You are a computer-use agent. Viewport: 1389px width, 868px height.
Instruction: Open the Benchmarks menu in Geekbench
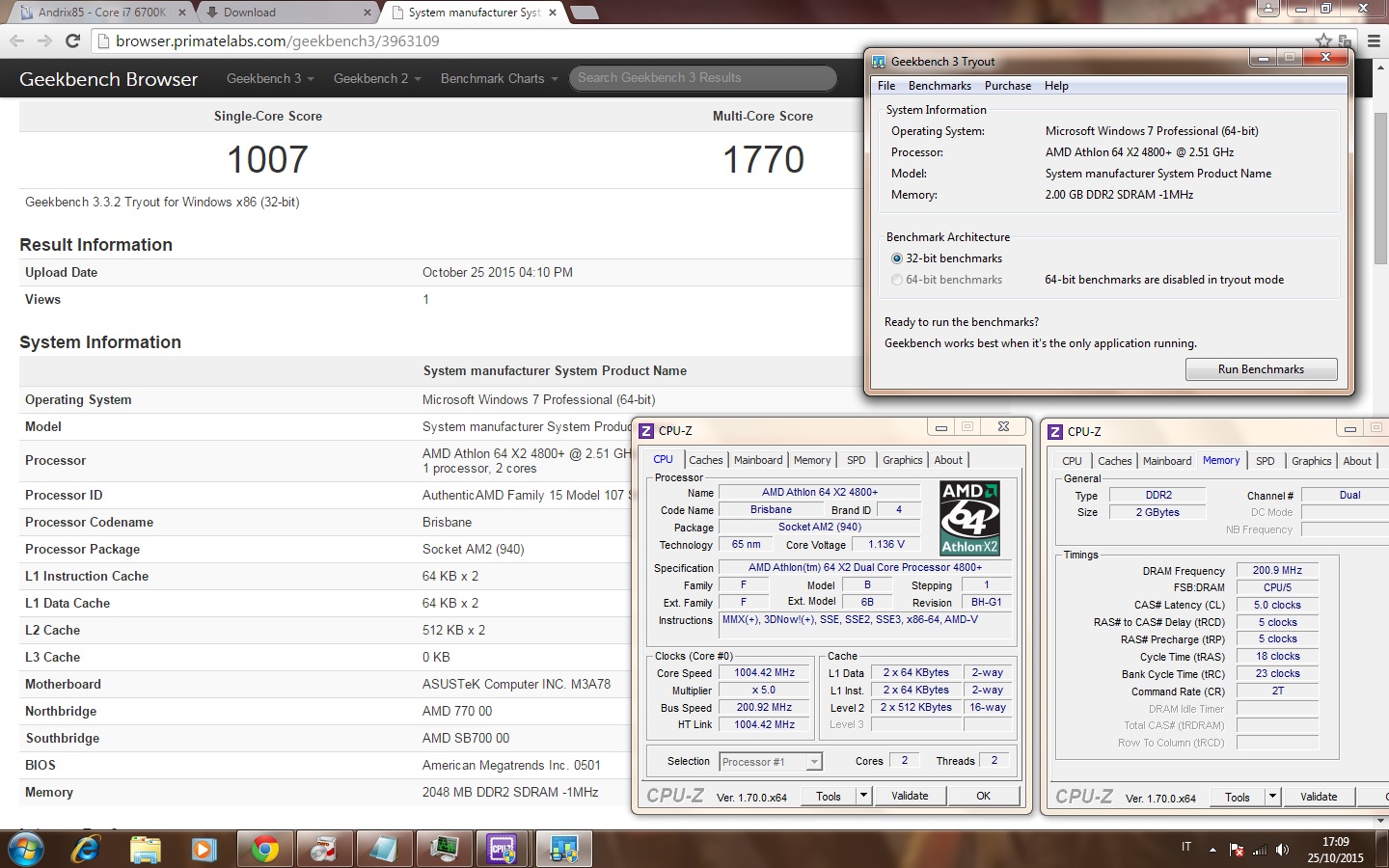click(x=940, y=86)
